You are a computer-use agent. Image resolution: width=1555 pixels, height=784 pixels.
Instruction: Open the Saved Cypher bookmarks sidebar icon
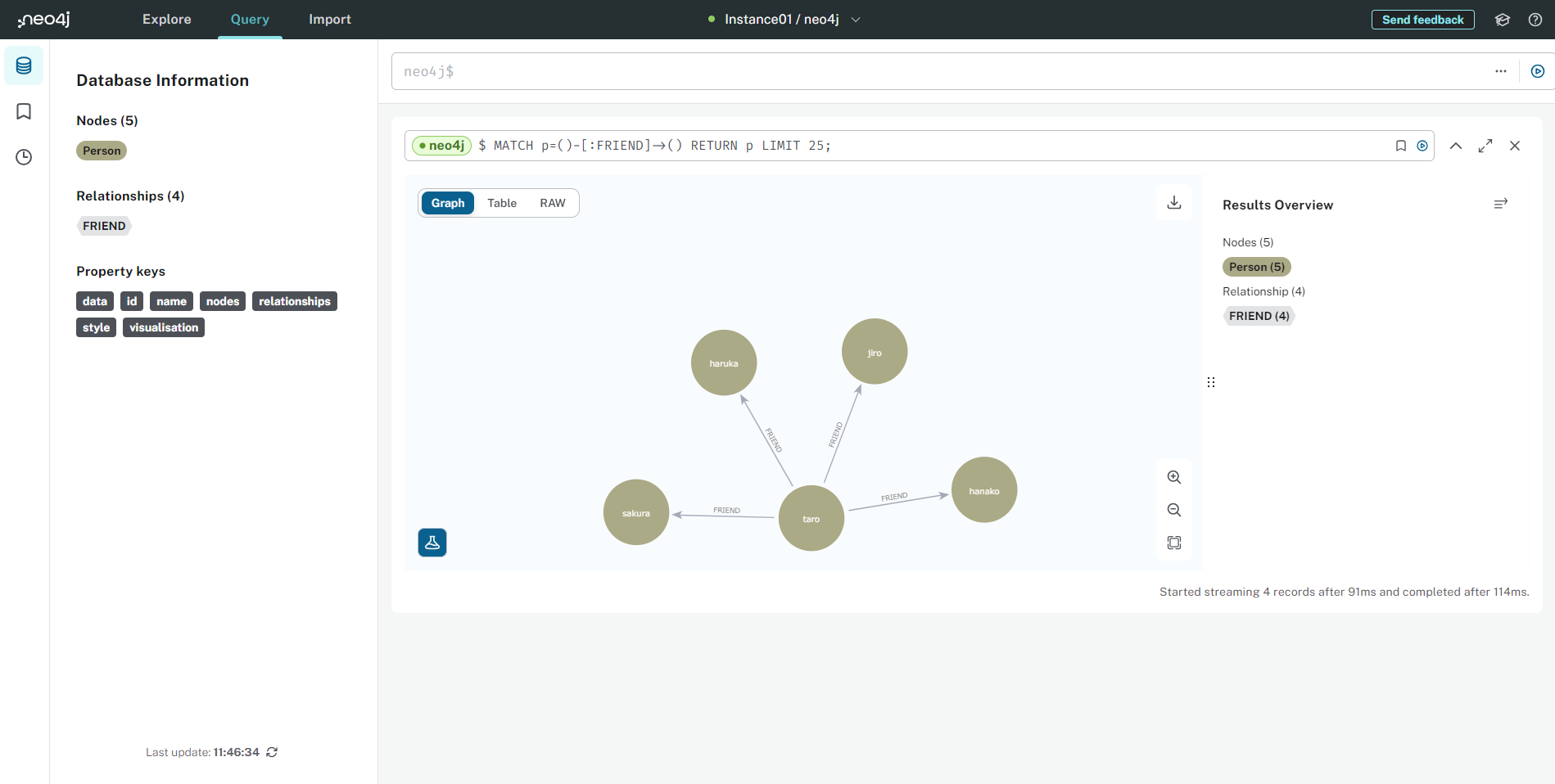[x=24, y=111]
